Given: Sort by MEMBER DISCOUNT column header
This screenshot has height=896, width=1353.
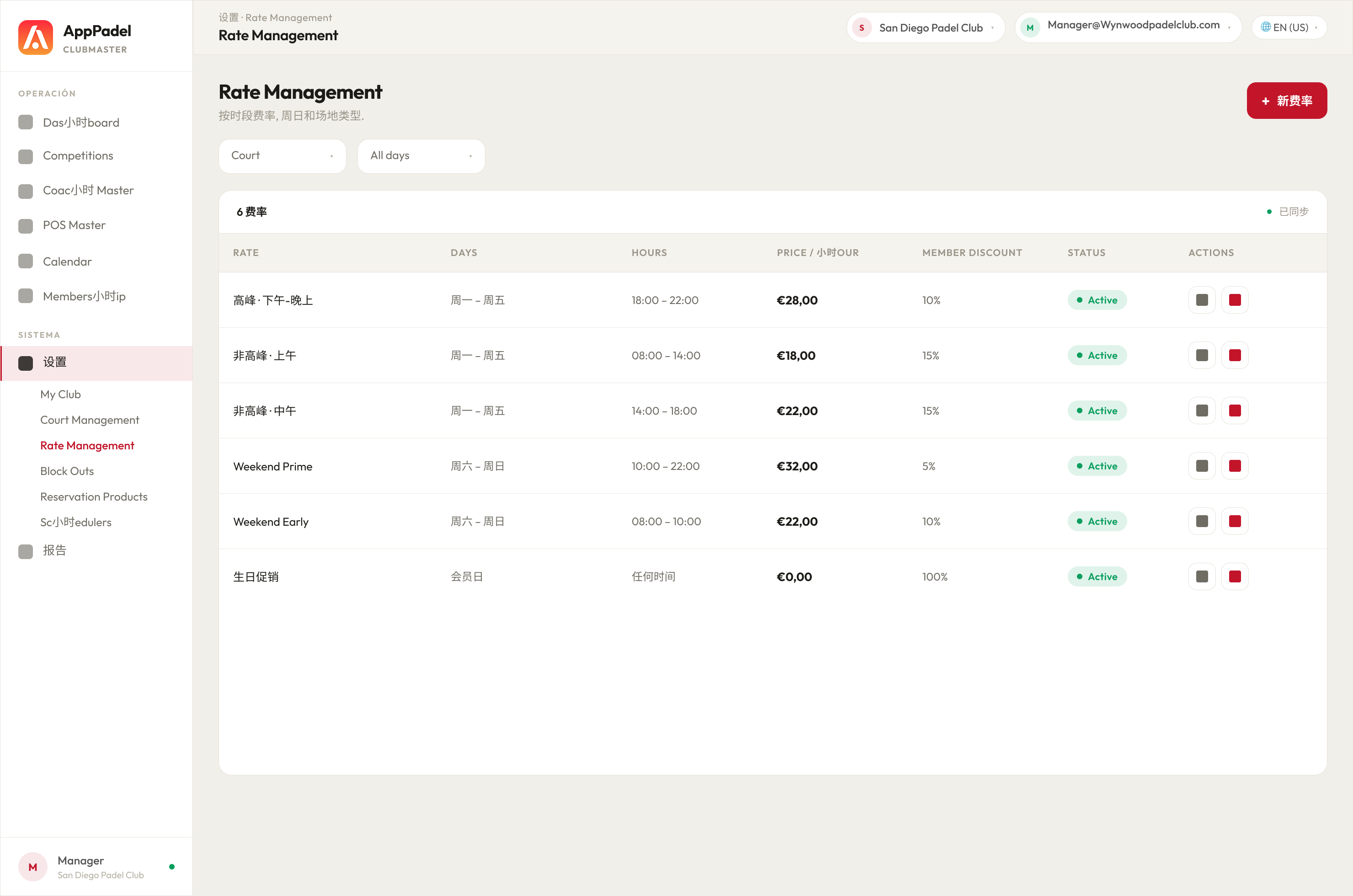Looking at the screenshot, I should [x=972, y=252].
